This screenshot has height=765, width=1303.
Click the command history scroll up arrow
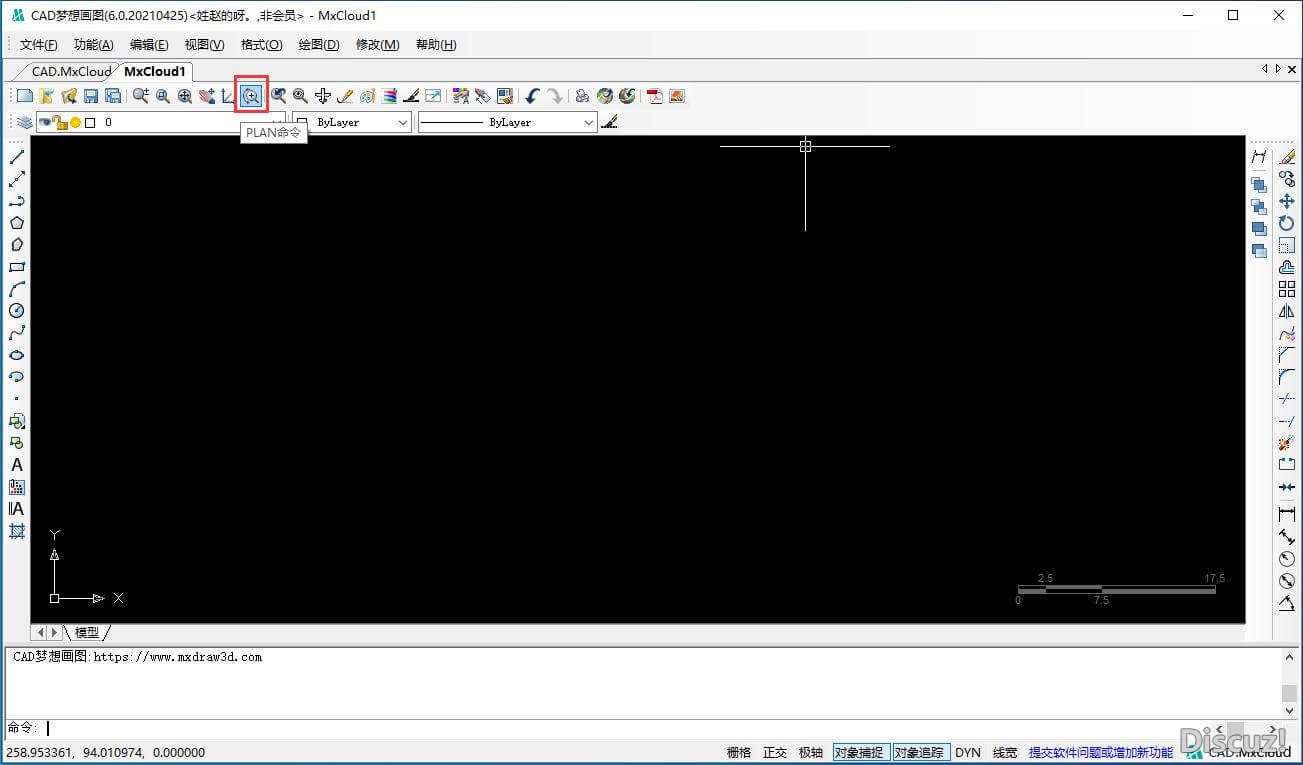1289,659
